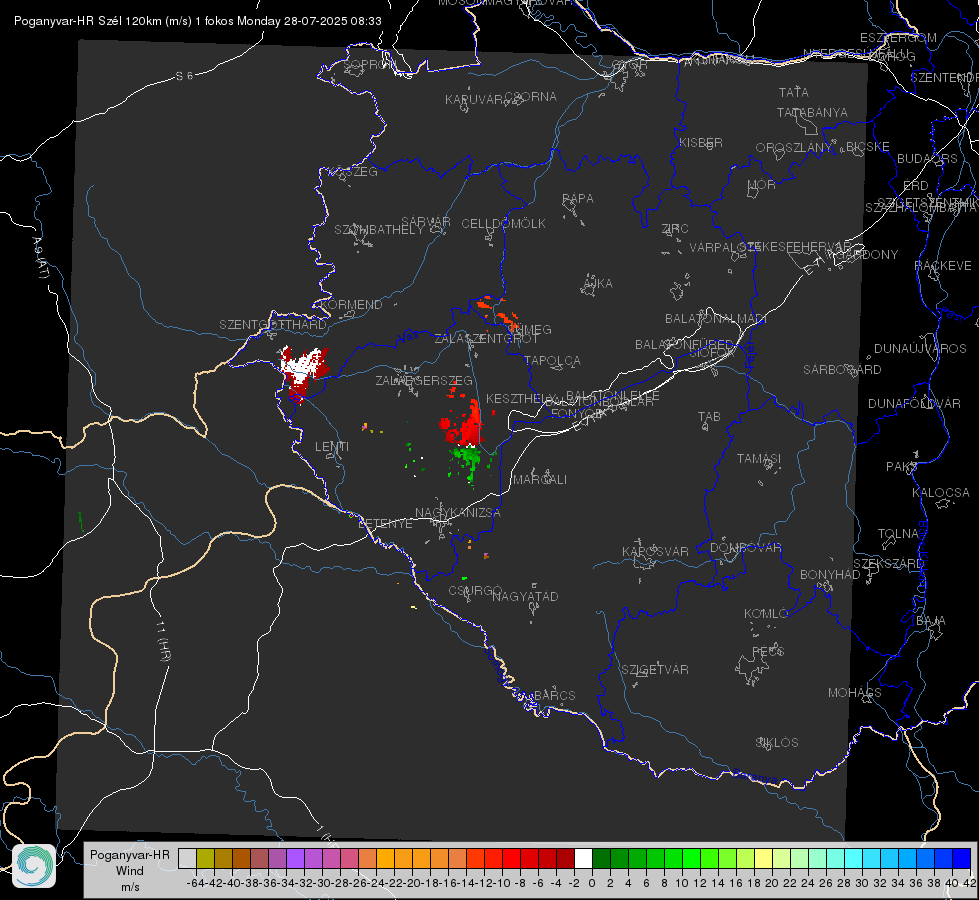Select the ZALAEGERSZEG label
This screenshot has width=979, height=900.
click(x=424, y=380)
